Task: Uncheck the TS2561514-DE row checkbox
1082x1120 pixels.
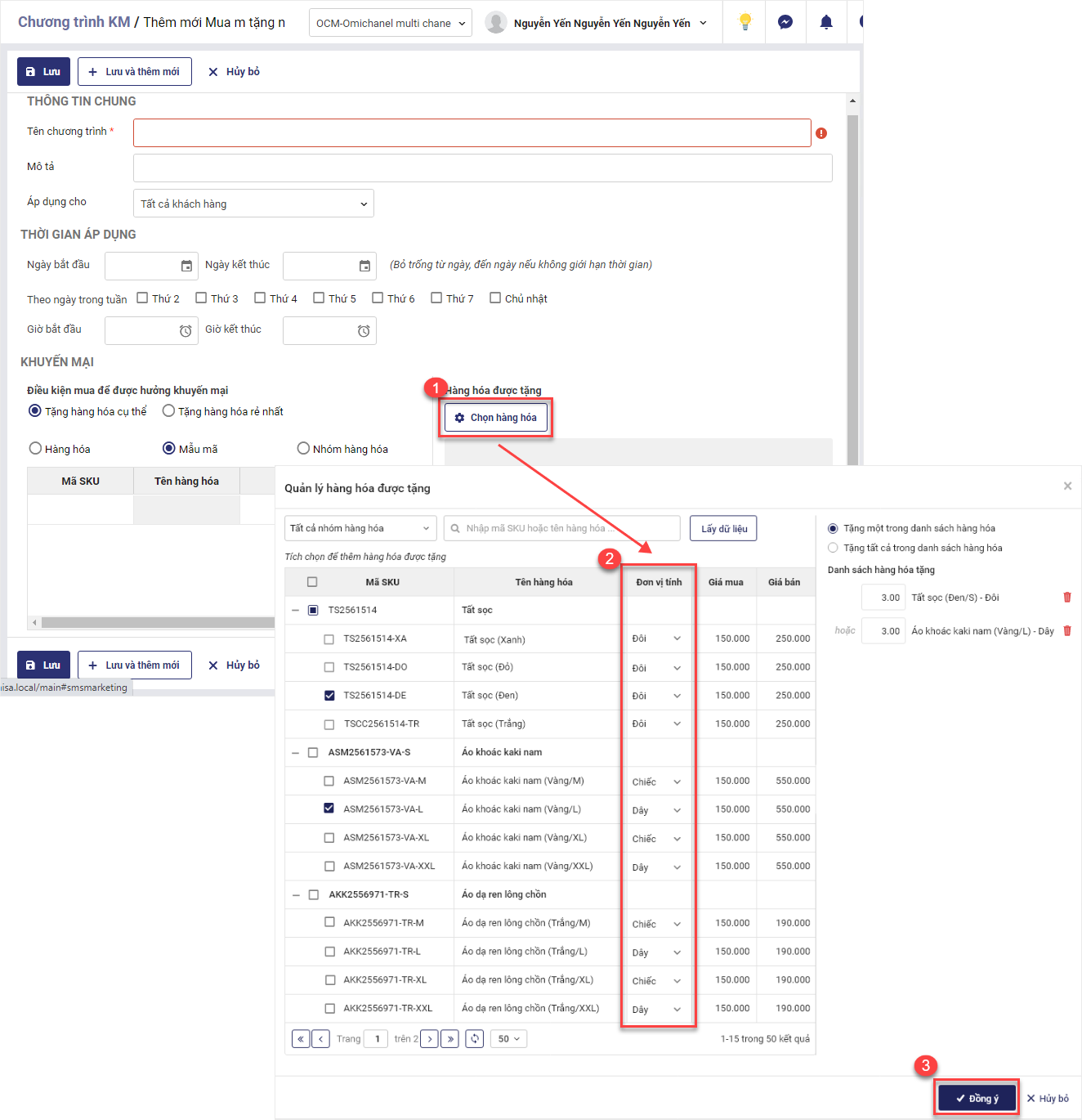Action: pyautogui.click(x=329, y=696)
